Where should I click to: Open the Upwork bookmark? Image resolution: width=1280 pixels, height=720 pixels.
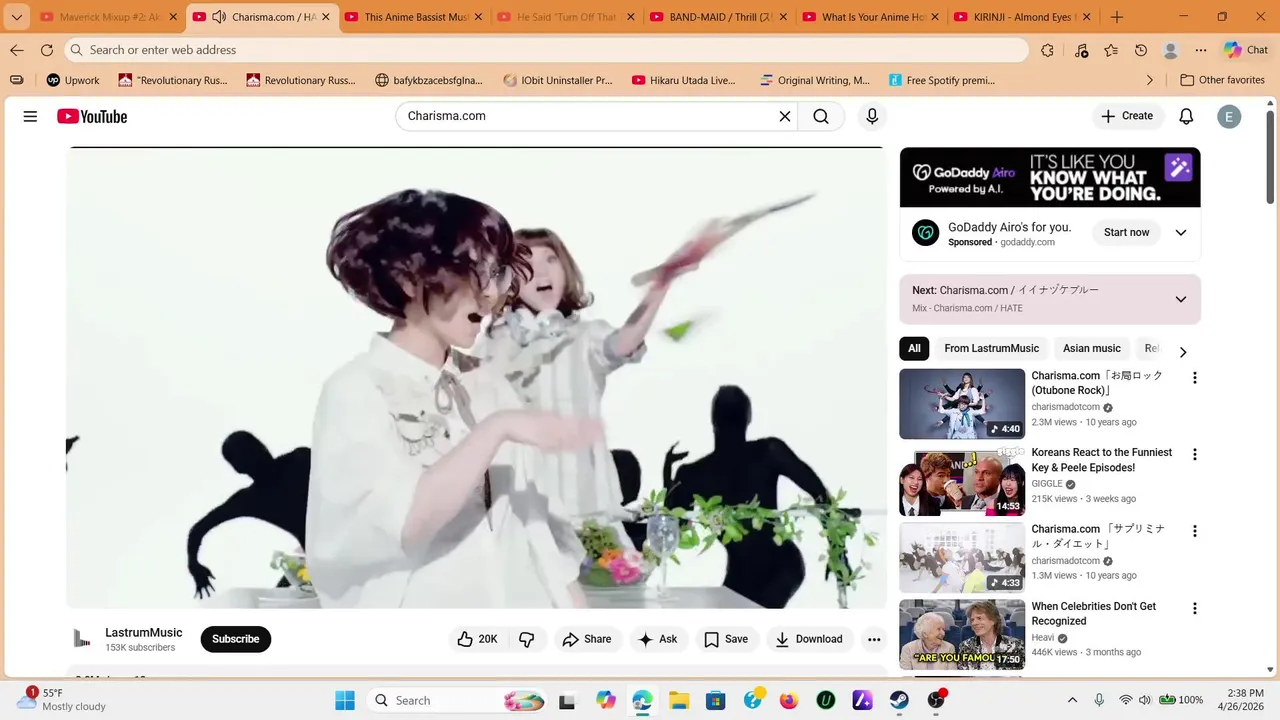click(73, 80)
